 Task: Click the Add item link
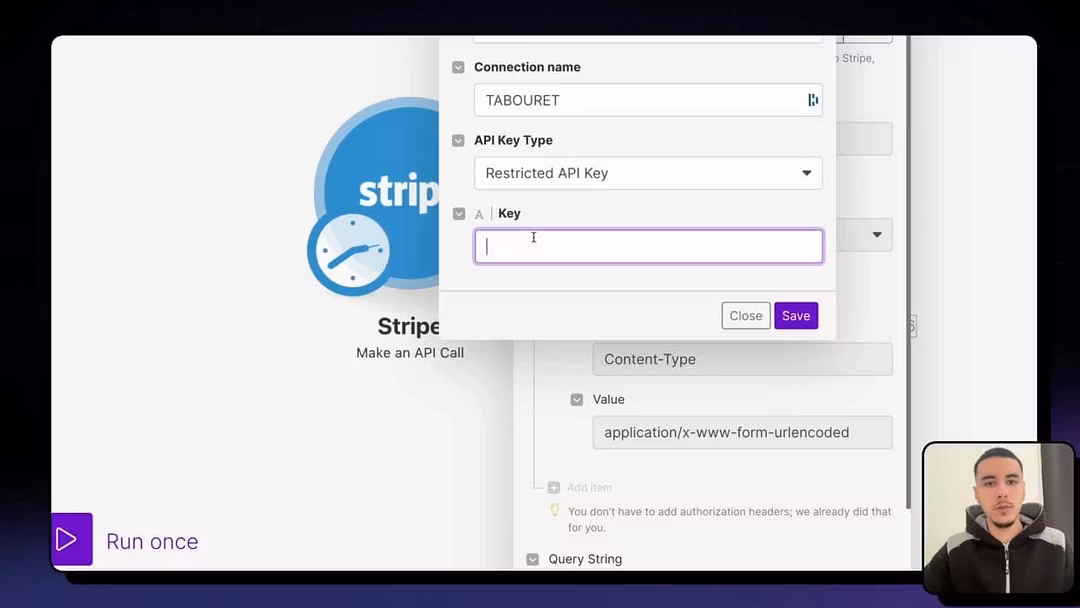pos(589,488)
